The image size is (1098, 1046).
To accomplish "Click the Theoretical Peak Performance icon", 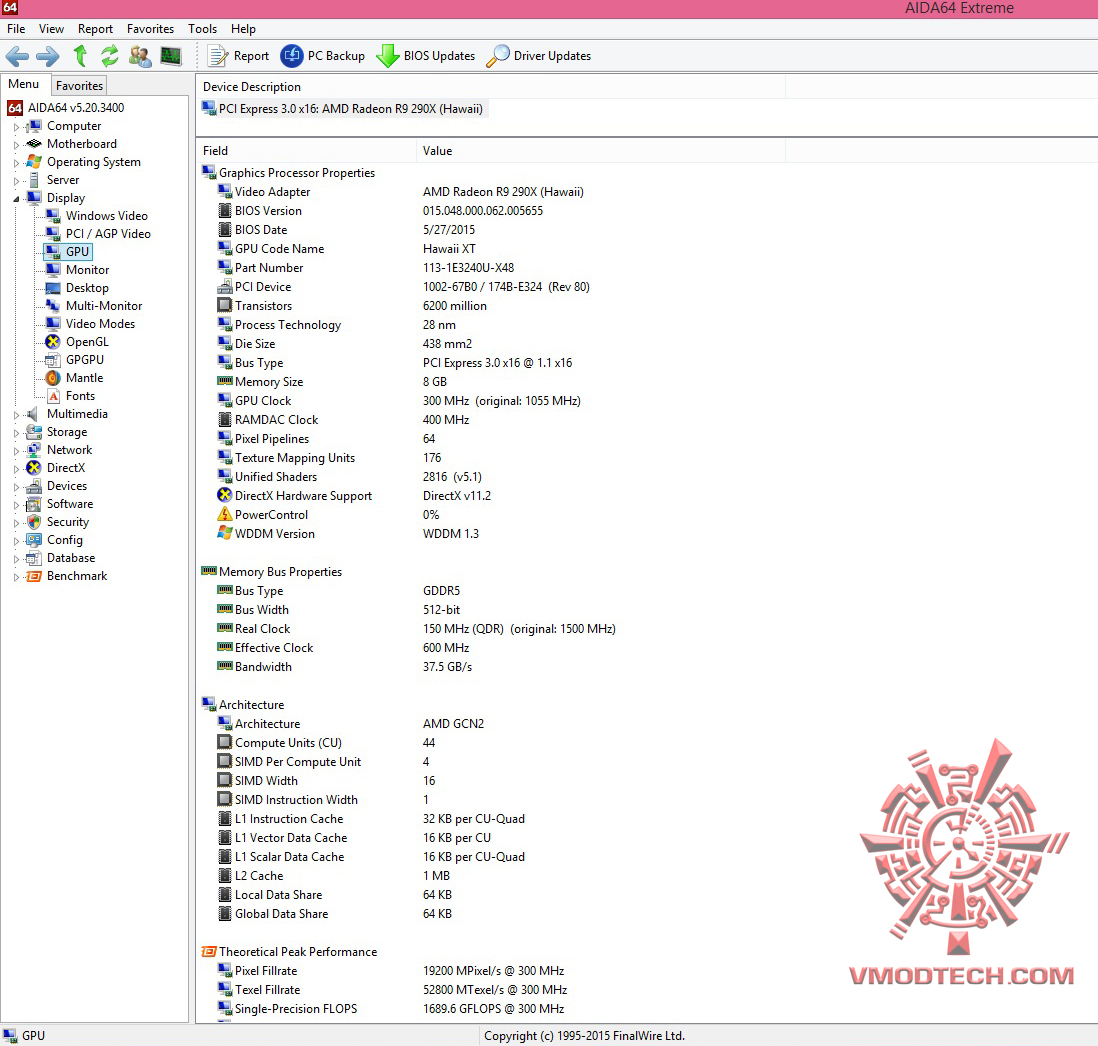I will pyautogui.click(x=209, y=952).
